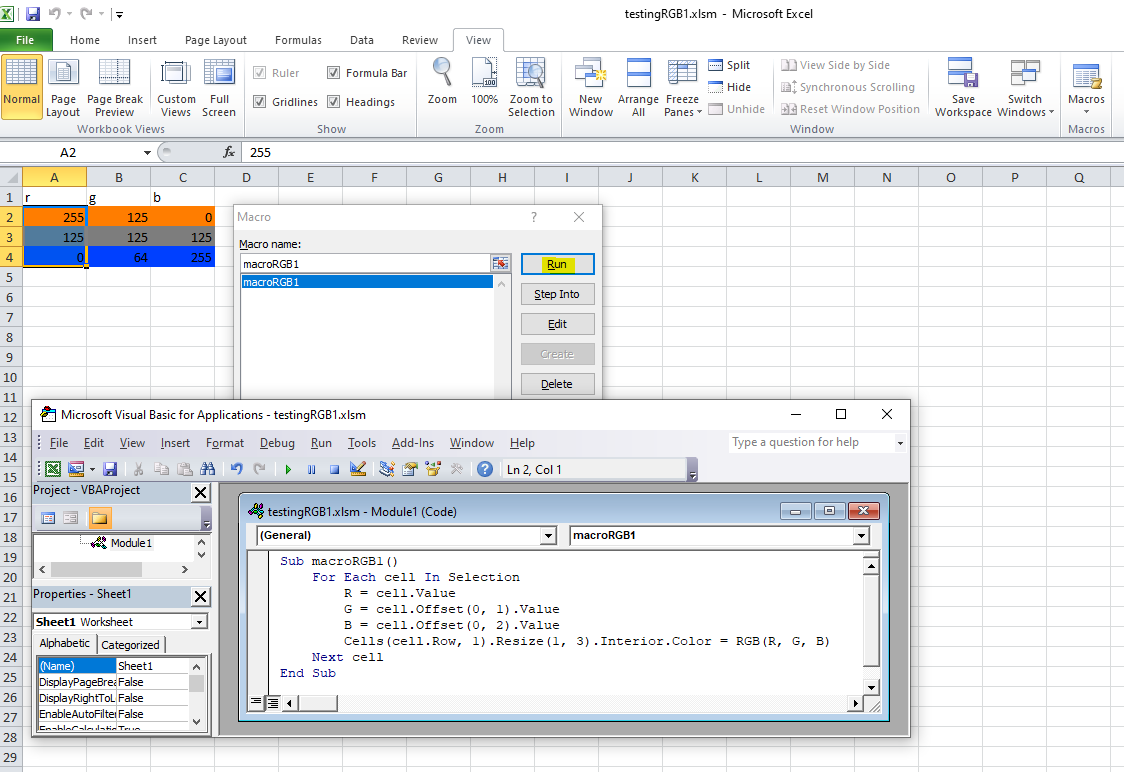Save in VBA editor toolbar
The image size is (1124, 772).
click(x=110, y=469)
